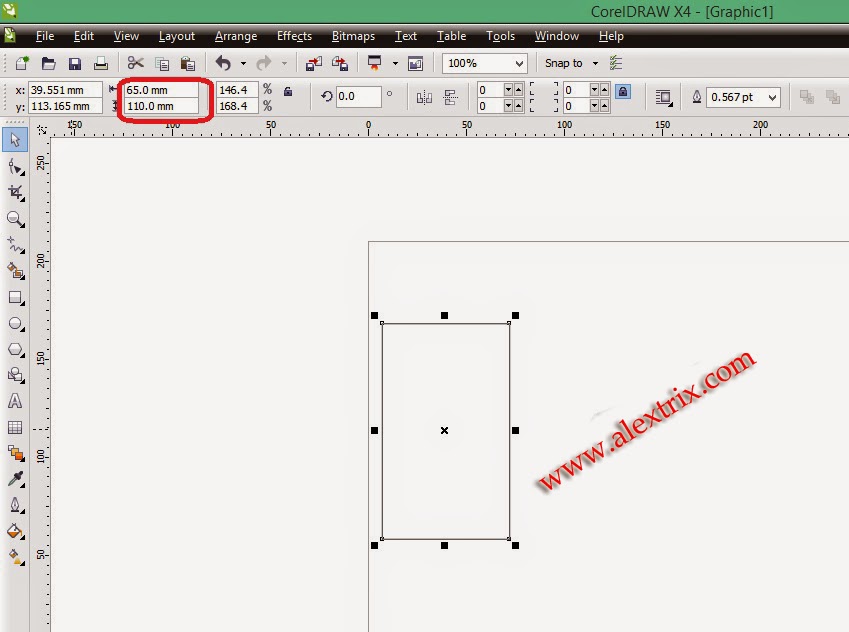Select the Crop tool

pyautogui.click(x=16, y=193)
